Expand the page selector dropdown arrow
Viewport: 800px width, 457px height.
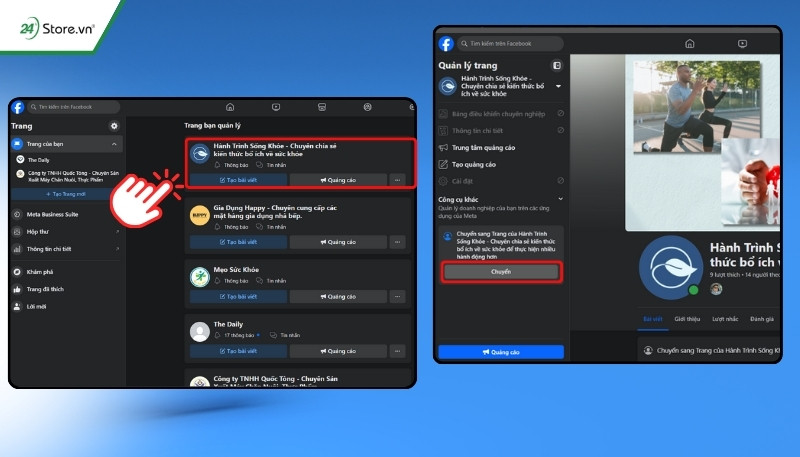point(558,86)
